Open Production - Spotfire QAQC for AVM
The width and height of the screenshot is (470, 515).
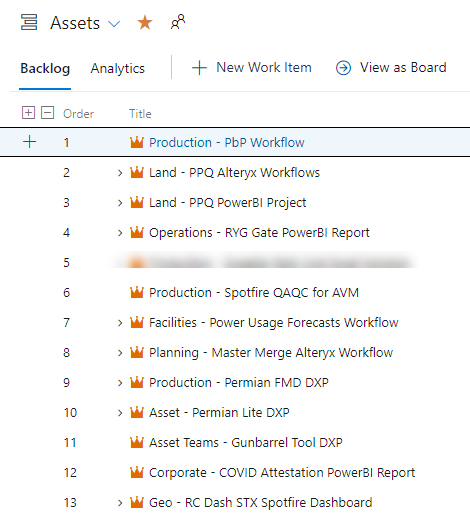[x=254, y=293]
